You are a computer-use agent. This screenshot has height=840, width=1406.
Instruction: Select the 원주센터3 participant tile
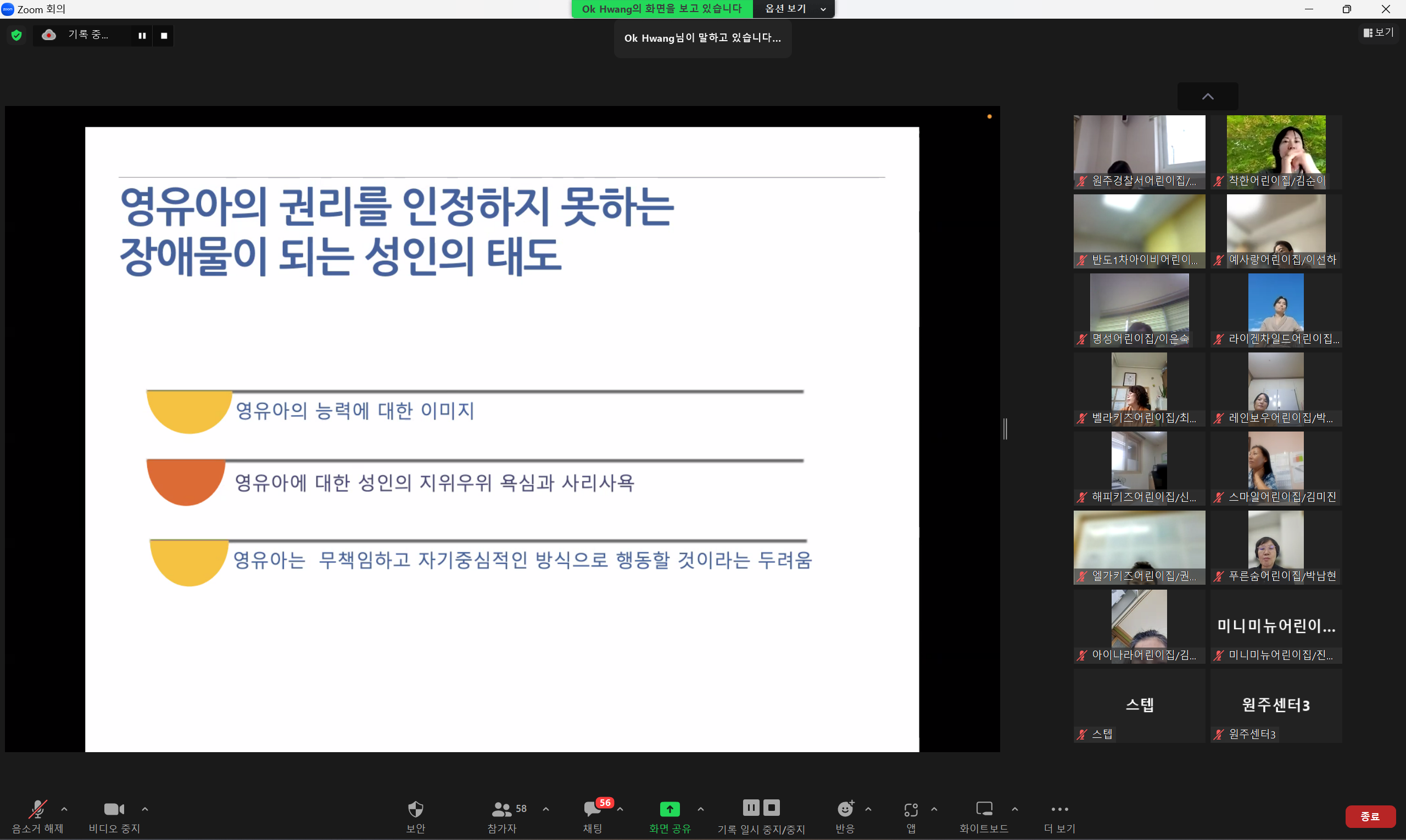click(1276, 706)
